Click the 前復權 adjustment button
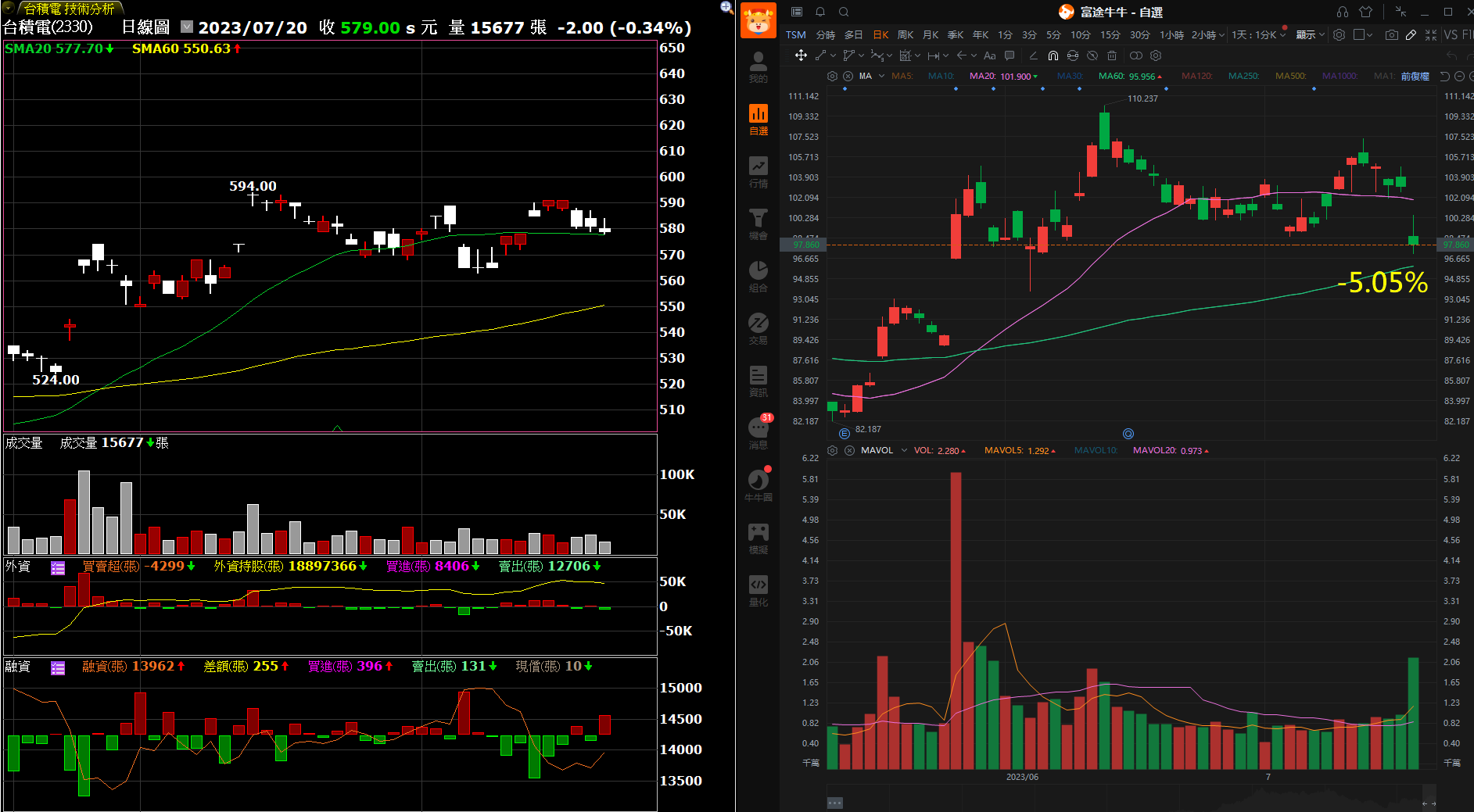Image resolution: width=1474 pixels, height=812 pixels. point(1415,76)
